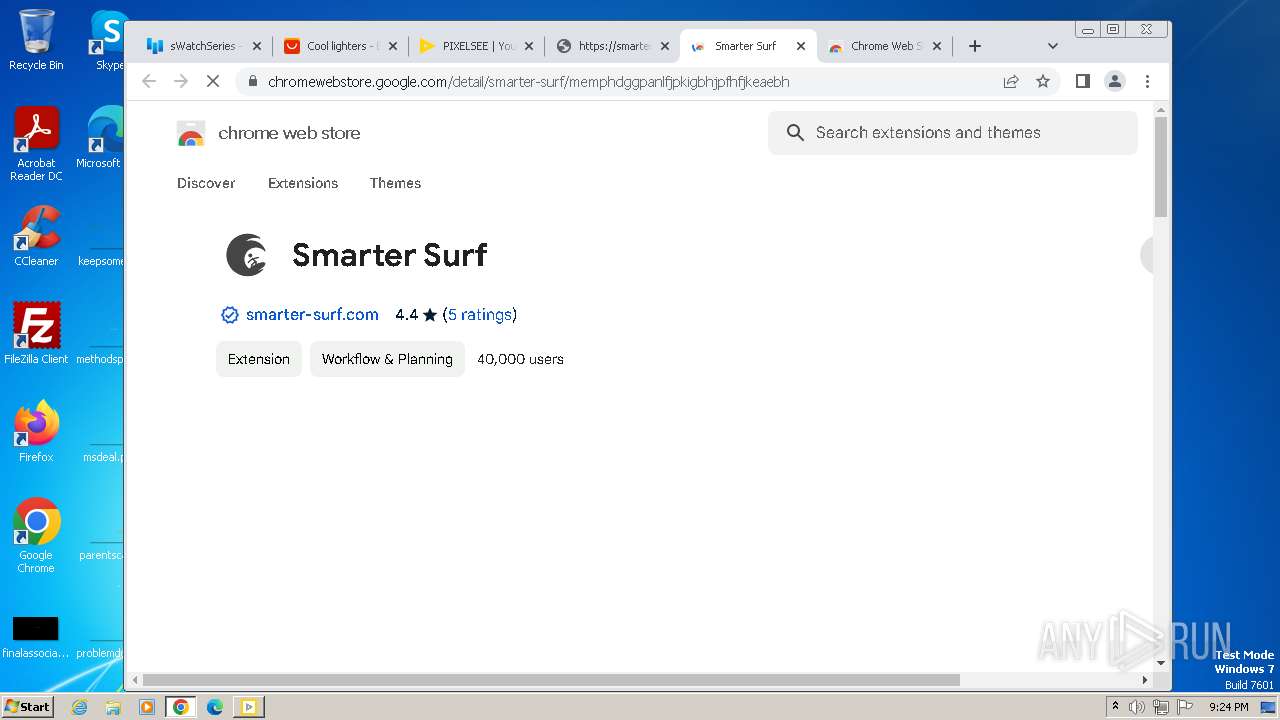Close the PIXELSEE tab
This screenshot has width=1280, height=720.
(x=529, y=46)
